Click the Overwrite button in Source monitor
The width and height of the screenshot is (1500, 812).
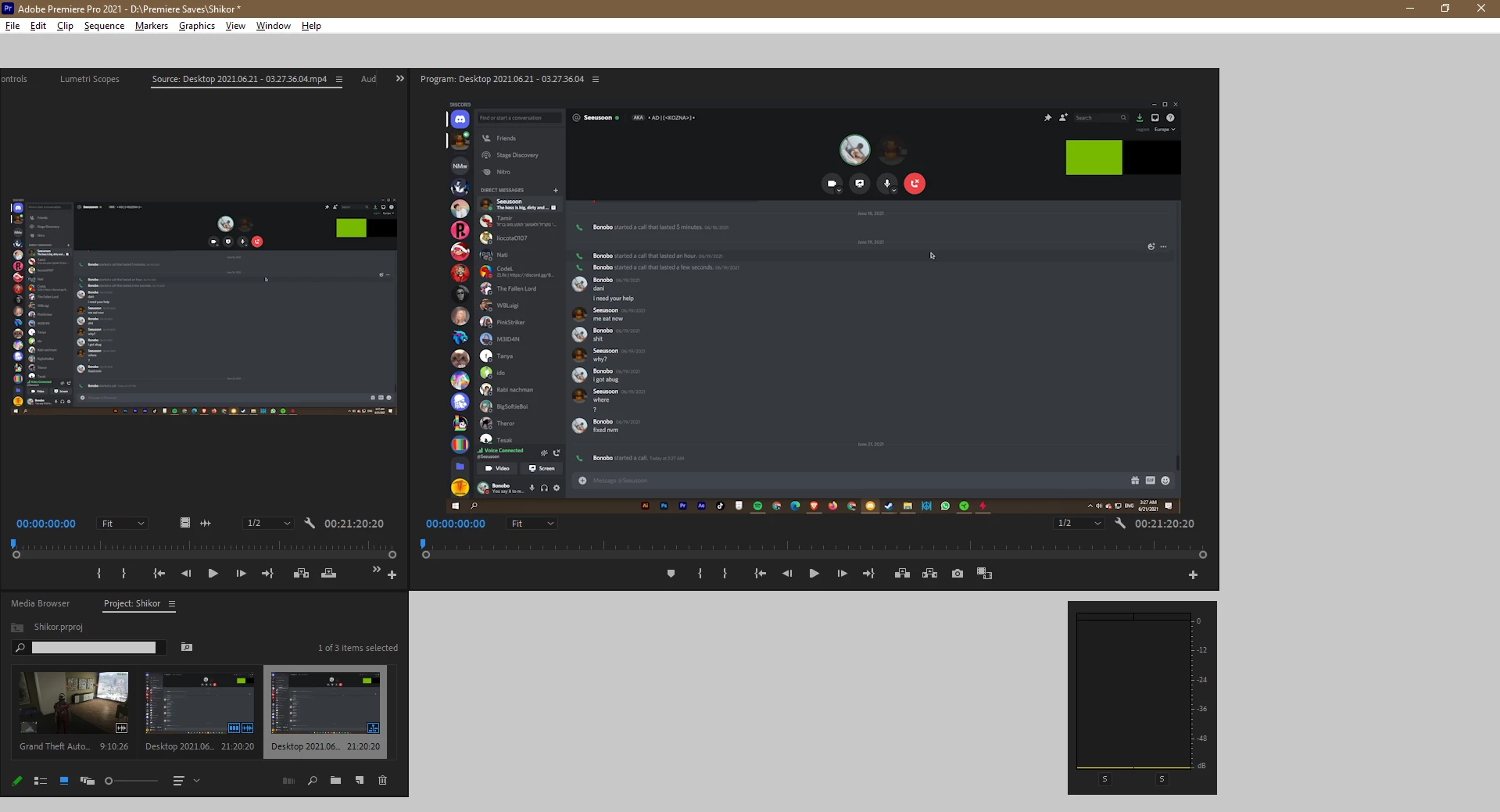(x=329, y=574)
